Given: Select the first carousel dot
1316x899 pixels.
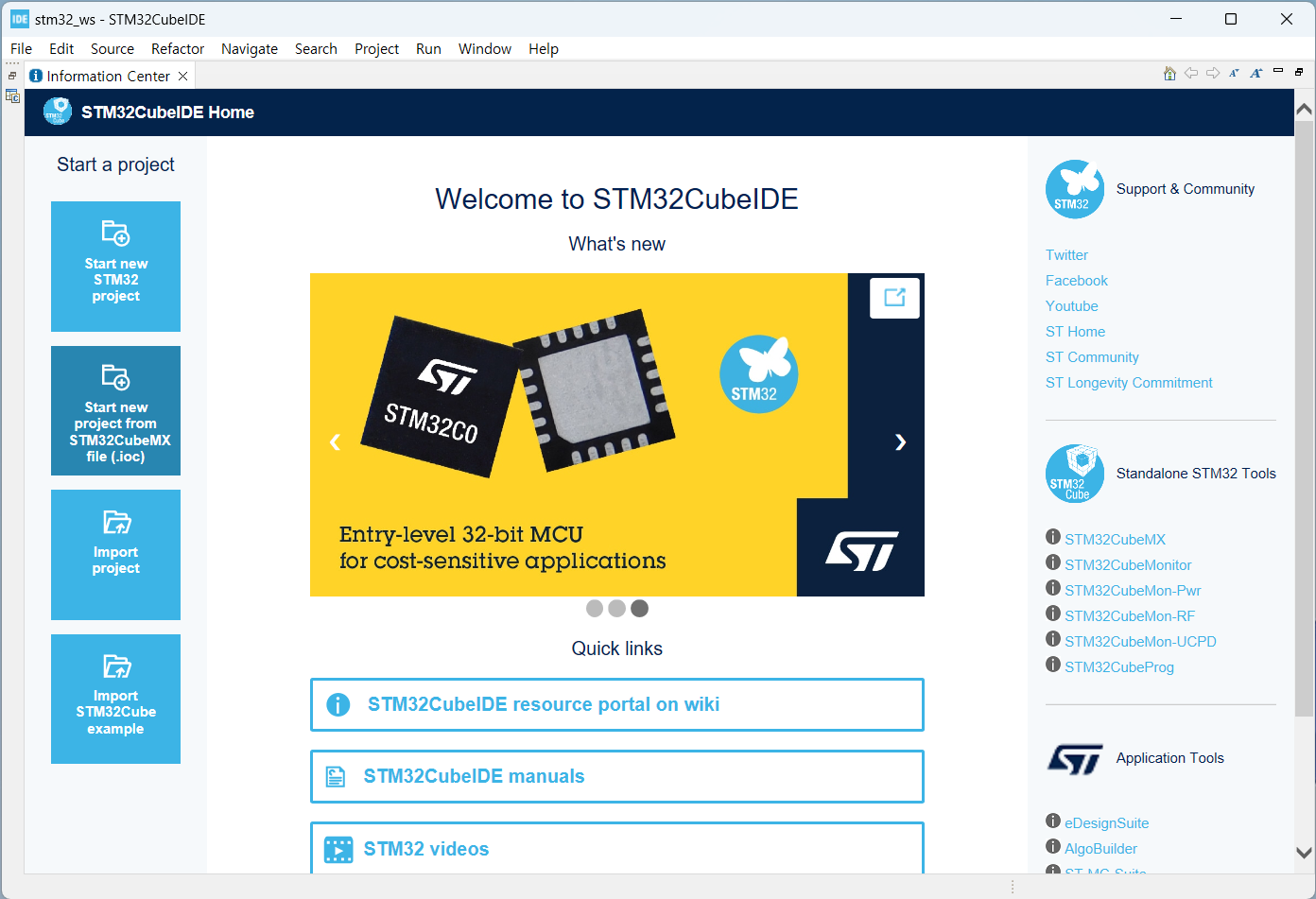Looking at the screenshot, I should pyautogui.click(x=595, y=608).
